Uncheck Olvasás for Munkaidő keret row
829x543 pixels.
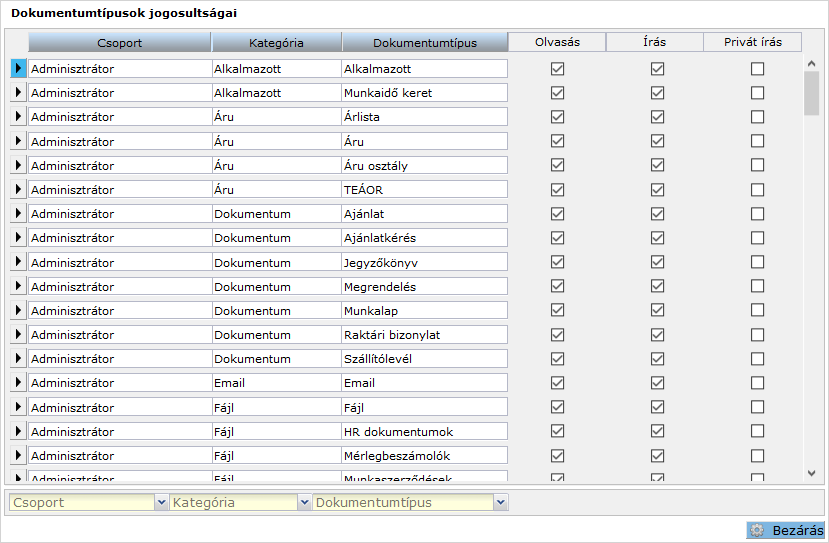[x=558, y=93]
